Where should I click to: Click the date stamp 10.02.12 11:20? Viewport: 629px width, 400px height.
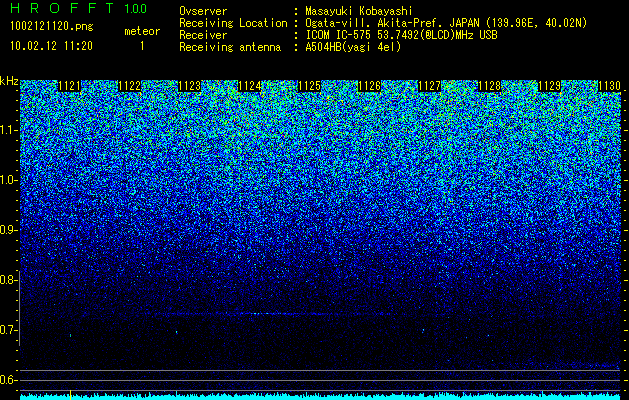(51, 46)
